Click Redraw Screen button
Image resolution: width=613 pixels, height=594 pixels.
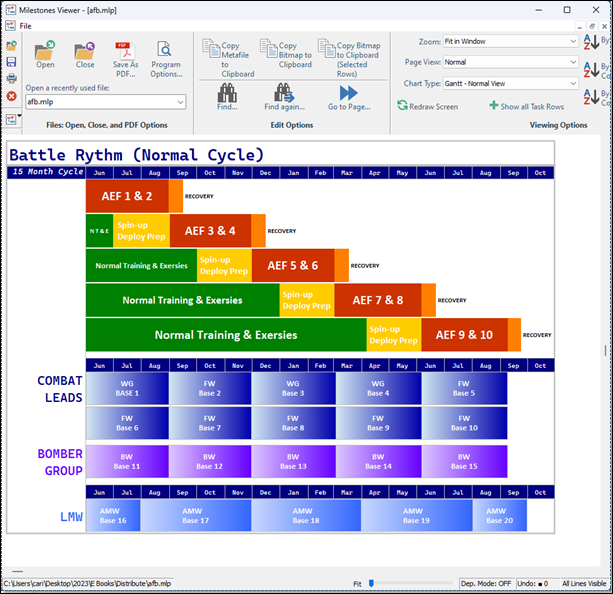point(428,106)
